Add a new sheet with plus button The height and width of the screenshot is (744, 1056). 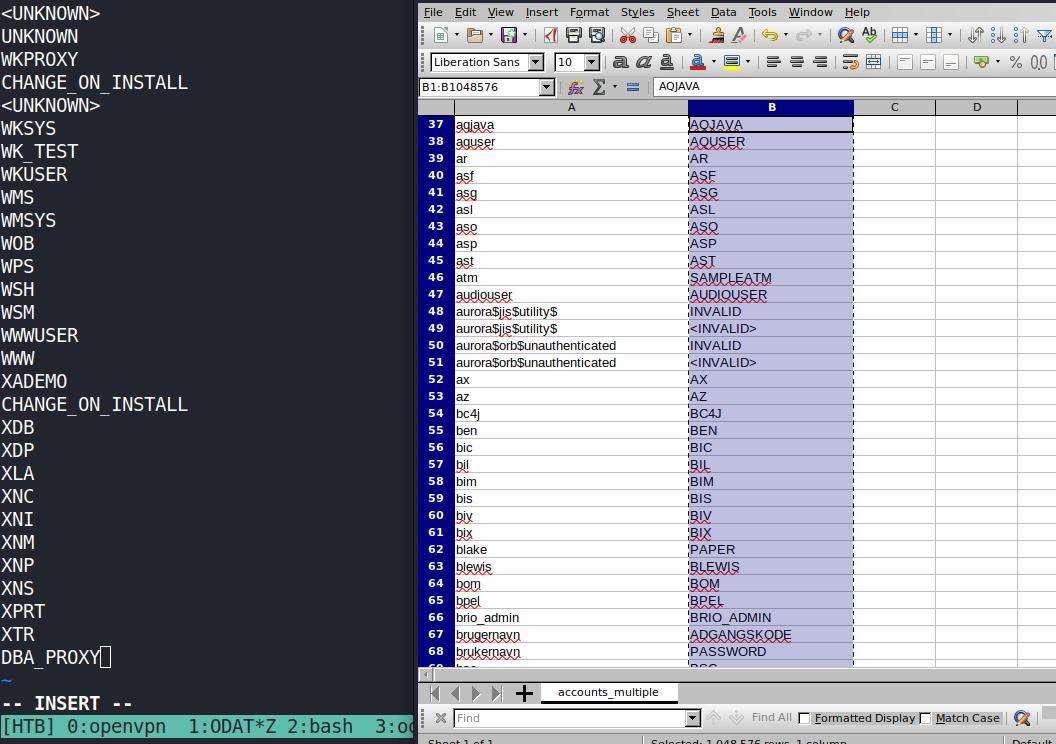(524, 693)
